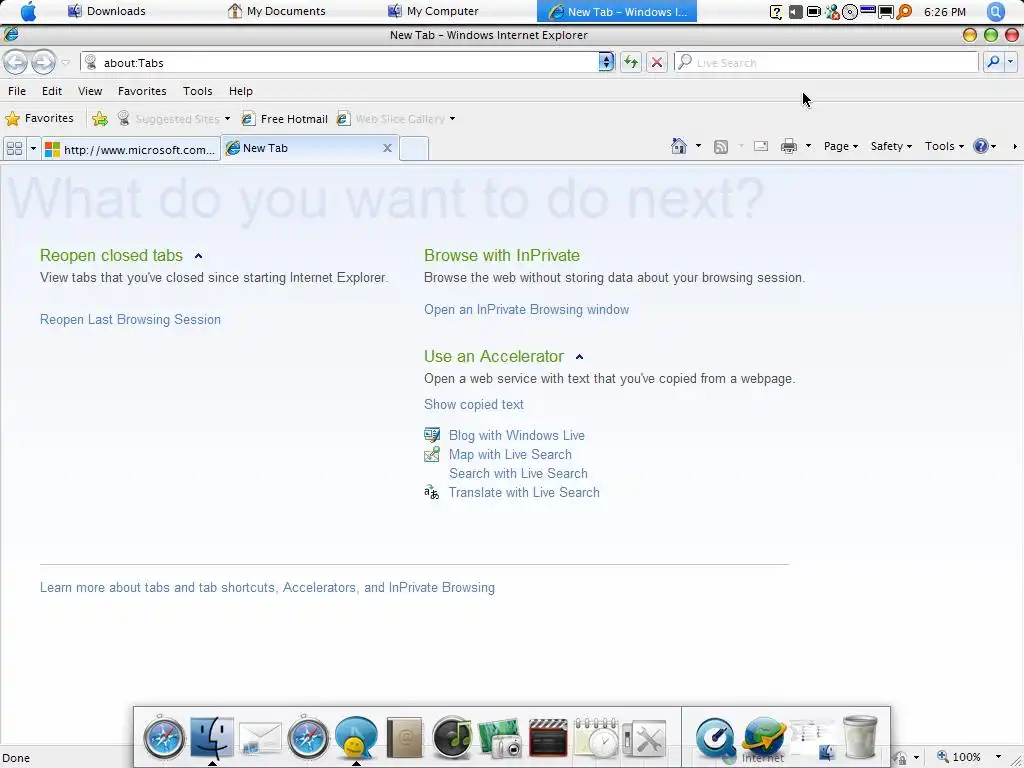
Task: Click the Spotlight search icon in menu bar
Action: pyautogui.click(x=995, y=11)
